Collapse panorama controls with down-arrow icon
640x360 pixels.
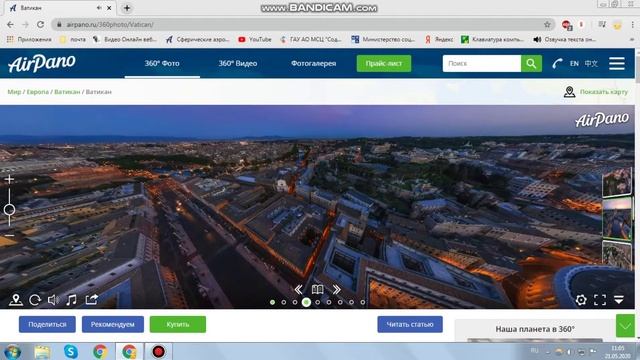coord(619,300)
